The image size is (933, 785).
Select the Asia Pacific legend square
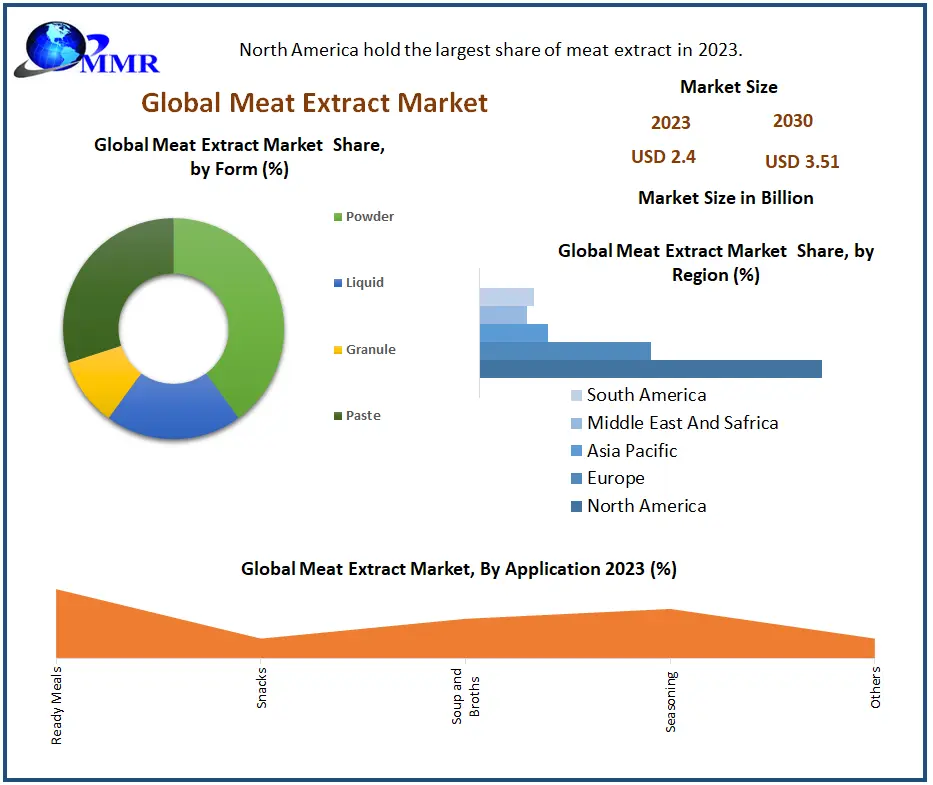[576, 451]
